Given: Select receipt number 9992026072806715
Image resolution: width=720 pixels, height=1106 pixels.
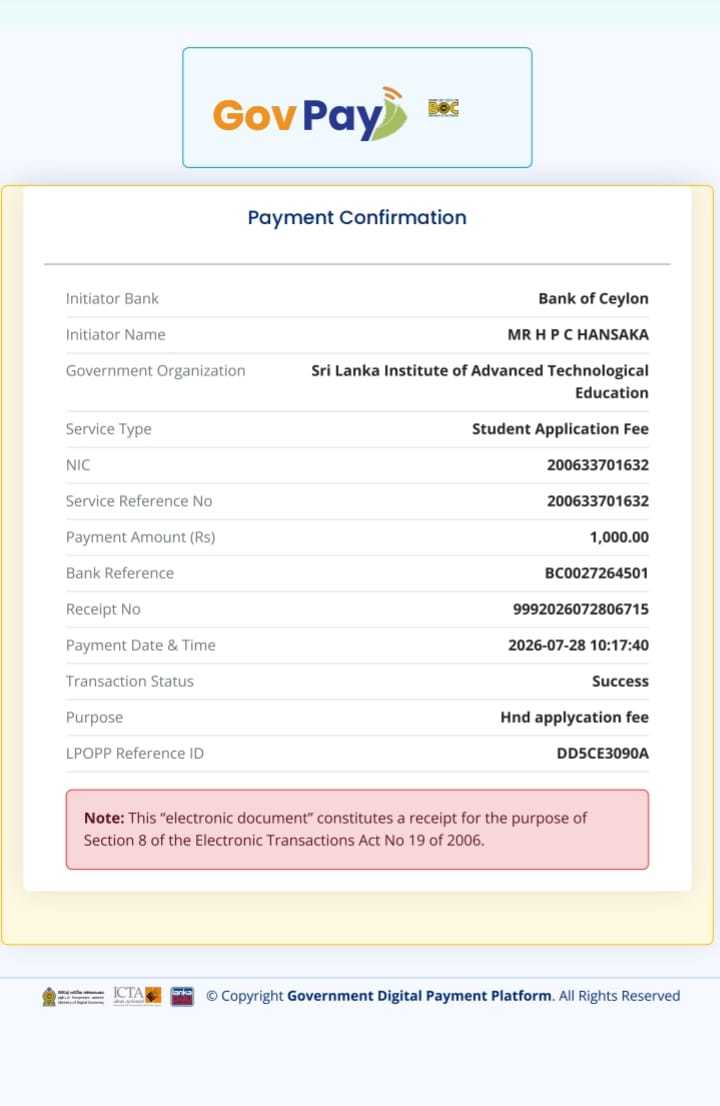Looking at the screenshot, I should (x=580, y=609).
